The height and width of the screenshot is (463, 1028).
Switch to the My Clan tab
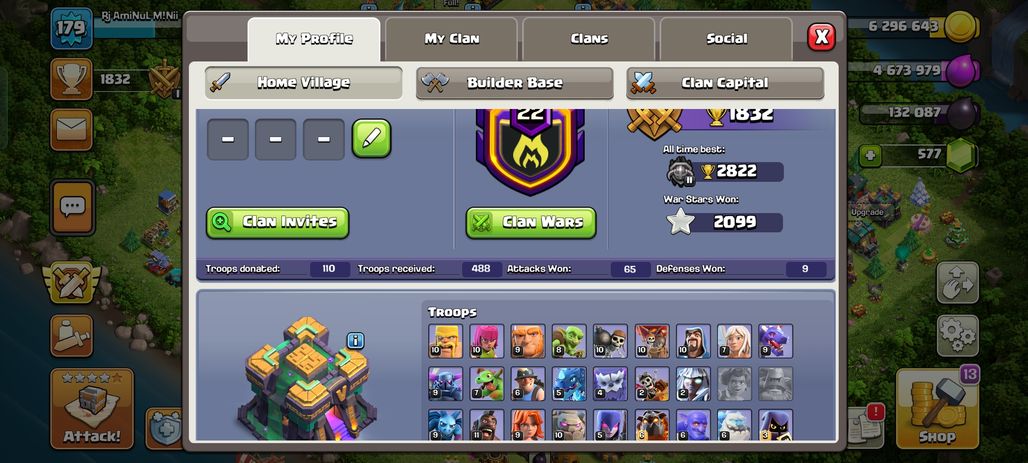click(x=451, y=39)
